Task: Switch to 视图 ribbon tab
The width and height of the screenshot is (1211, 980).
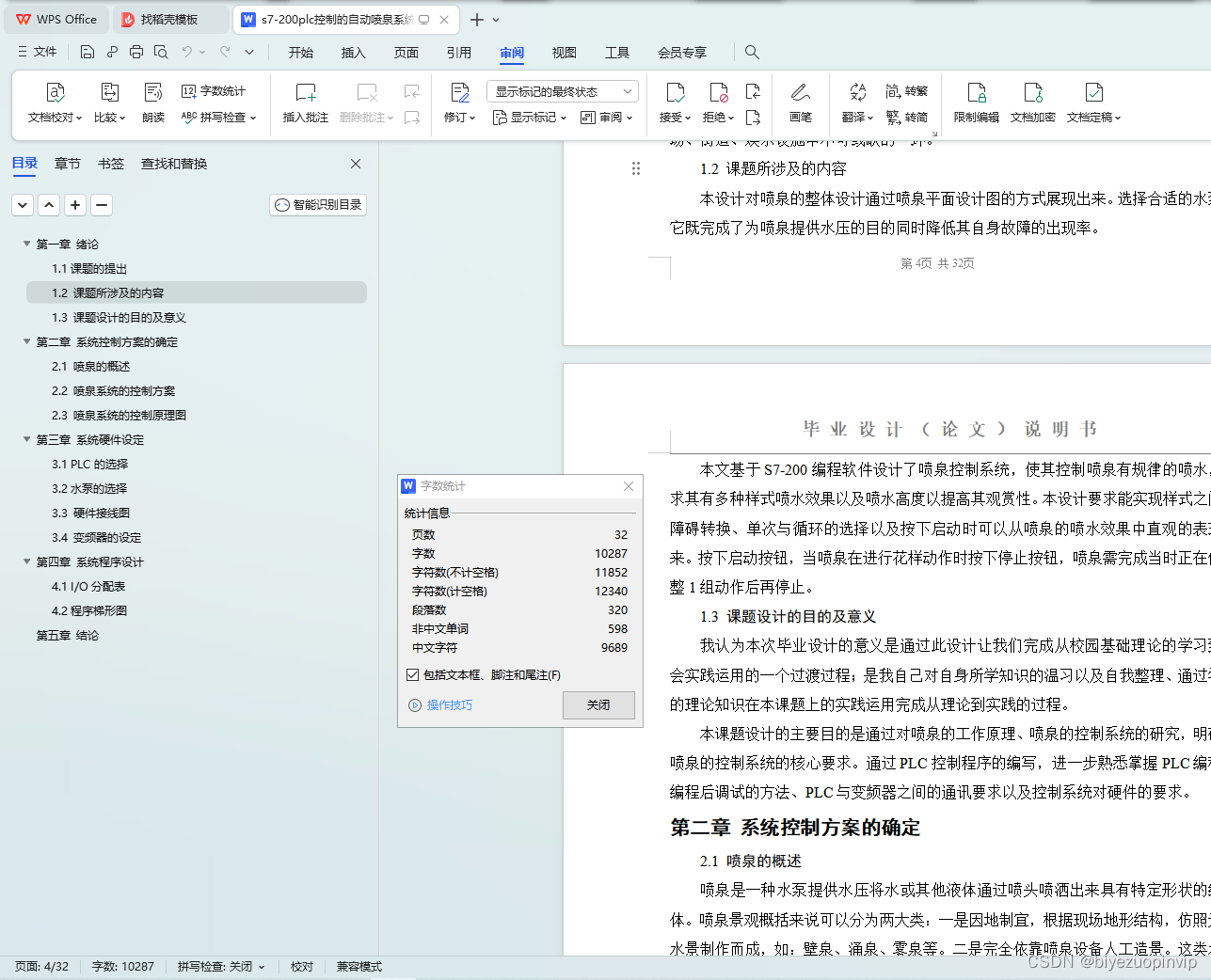Action: [565, 52]
